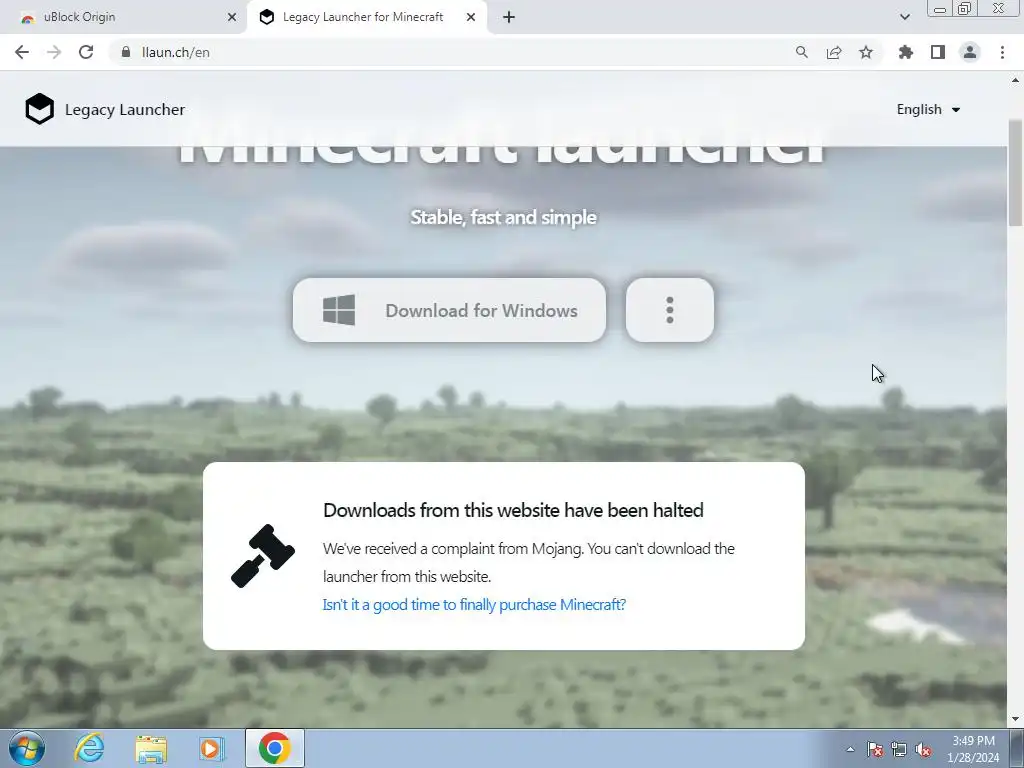Screen dimensions: 1024x768
Task: Click the scrollbar down arrow
Action: tap(1016, 719)
